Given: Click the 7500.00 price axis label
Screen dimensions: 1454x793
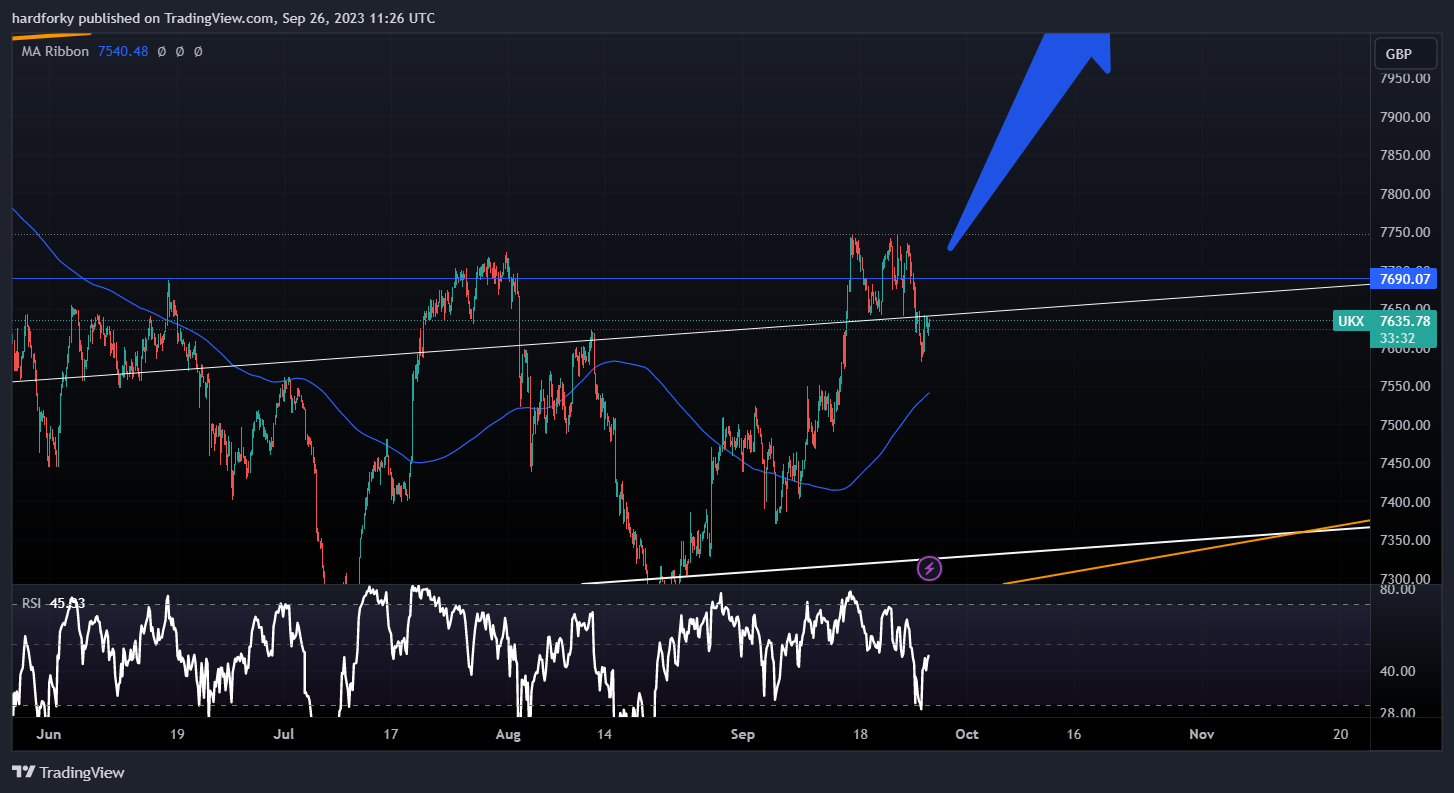Looking at the screenshot, I should (x=1404, y=425).
